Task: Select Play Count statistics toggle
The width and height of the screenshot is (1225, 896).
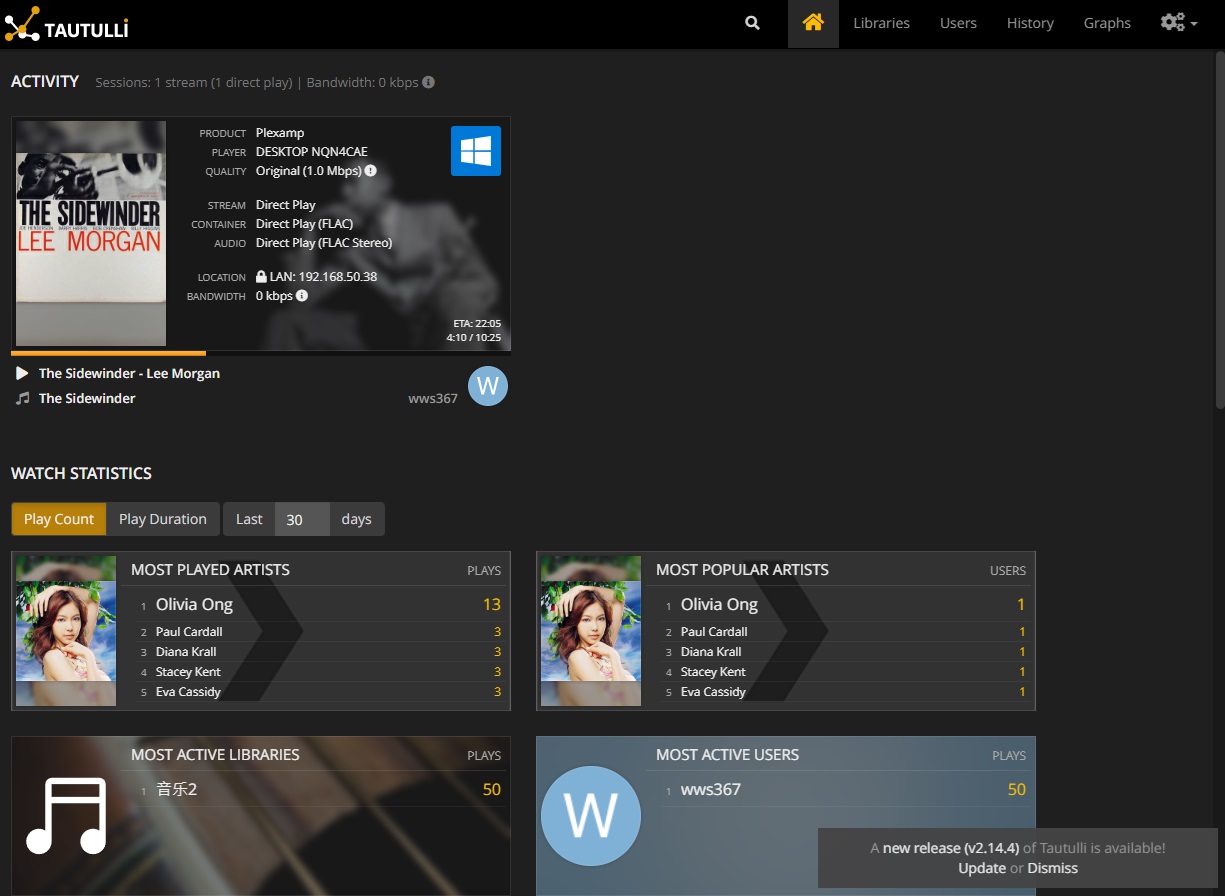Action: tap(59, 519)
